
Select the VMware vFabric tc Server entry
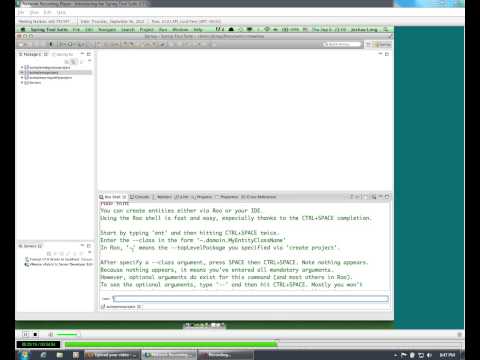coord(59,264)
